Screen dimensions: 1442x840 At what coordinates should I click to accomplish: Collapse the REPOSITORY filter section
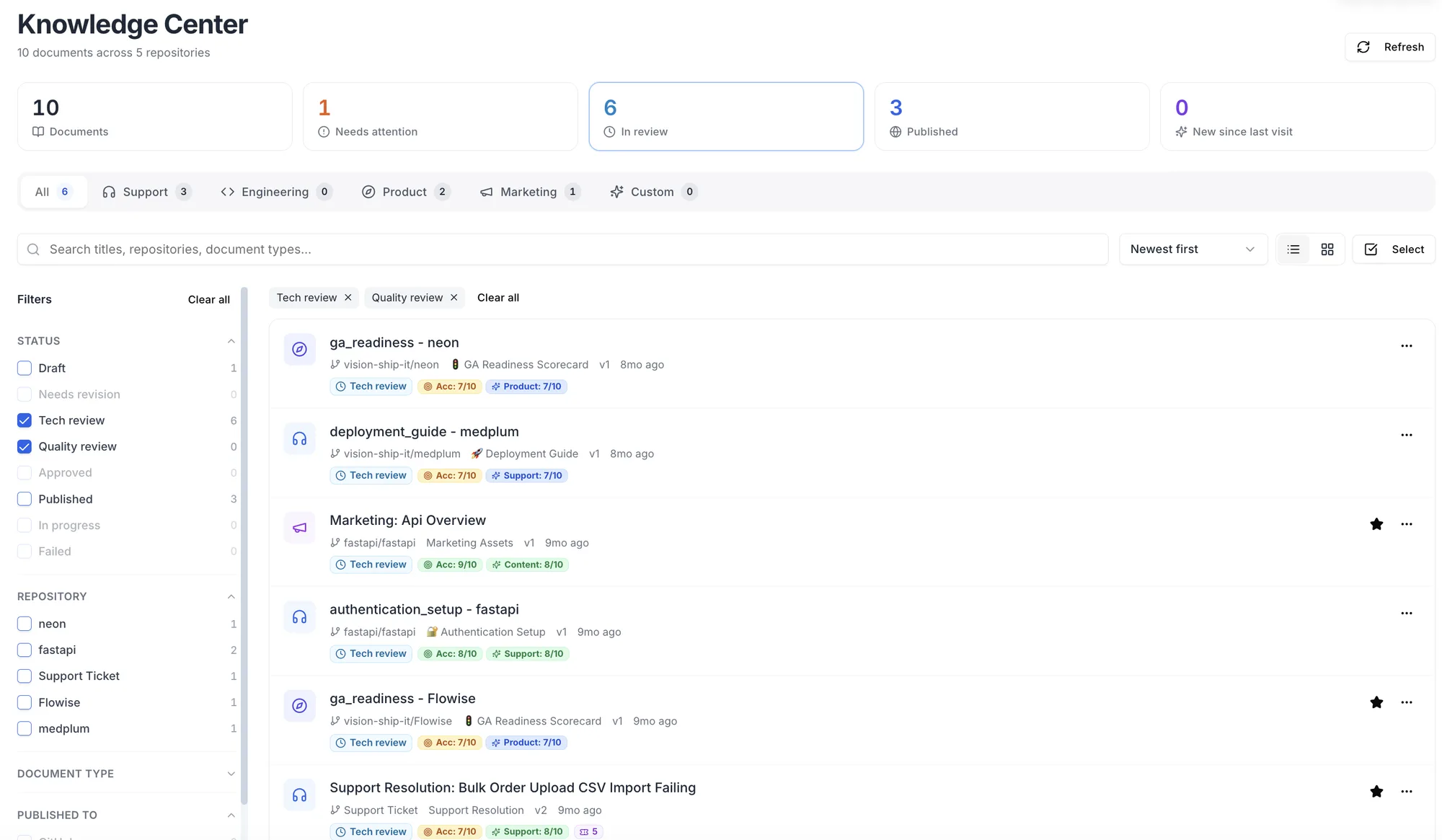231,597
